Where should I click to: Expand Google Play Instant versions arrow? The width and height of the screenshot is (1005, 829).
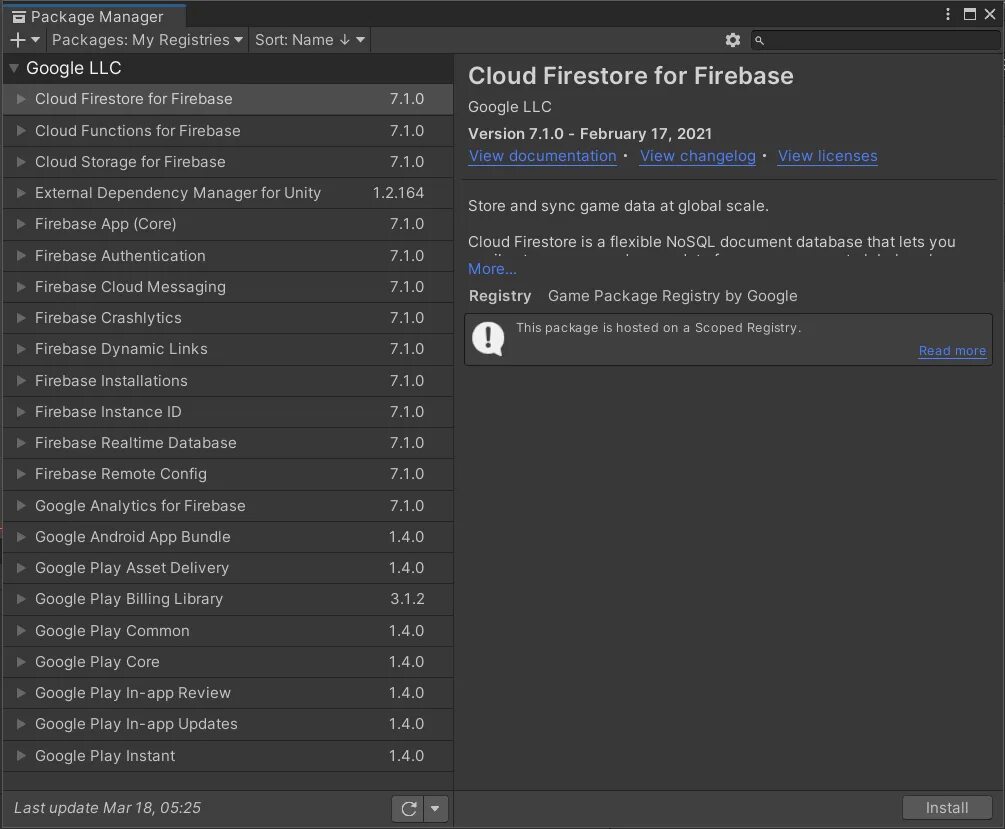point(21,756)
